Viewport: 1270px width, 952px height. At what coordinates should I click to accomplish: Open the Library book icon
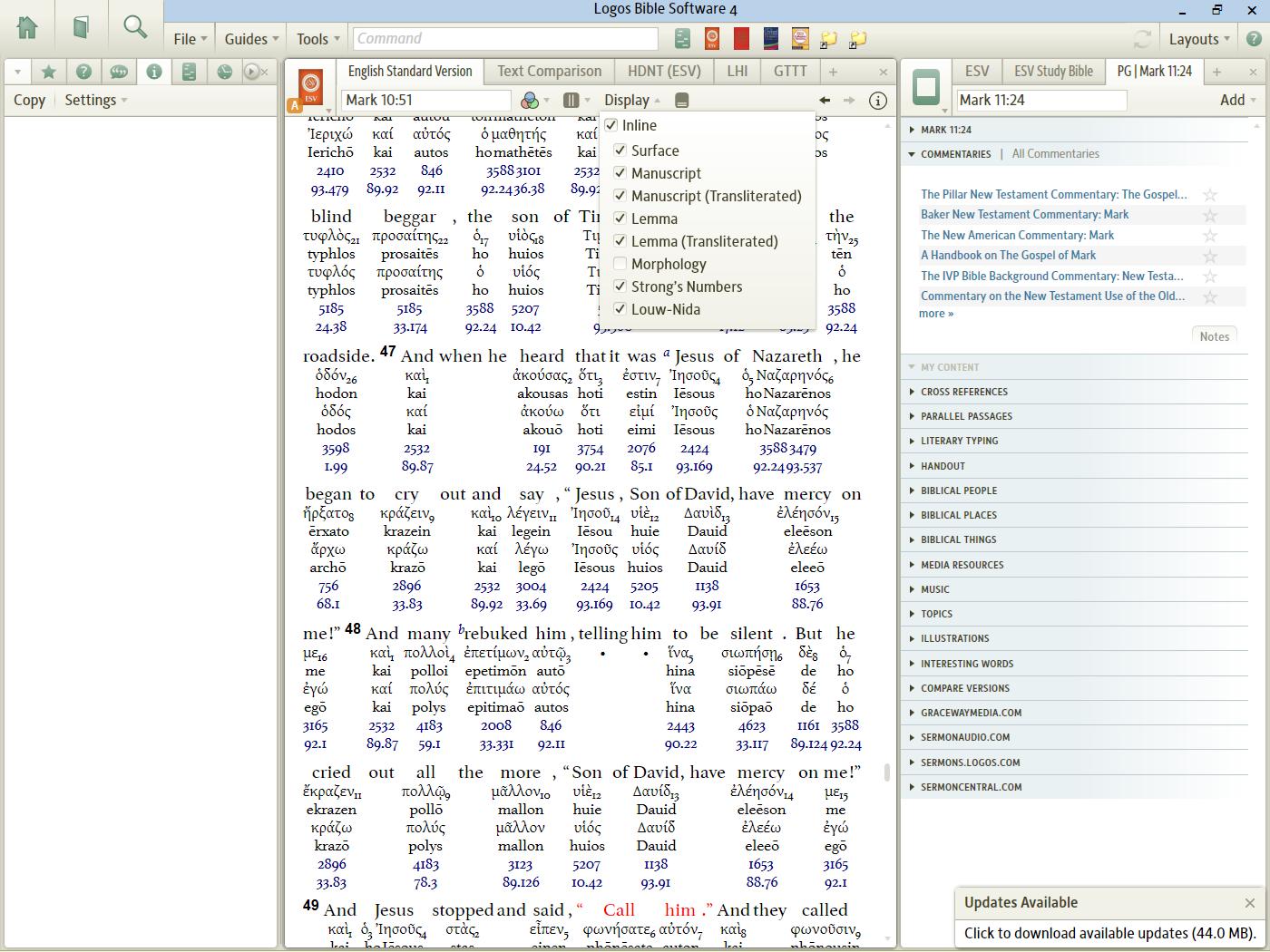81,27
